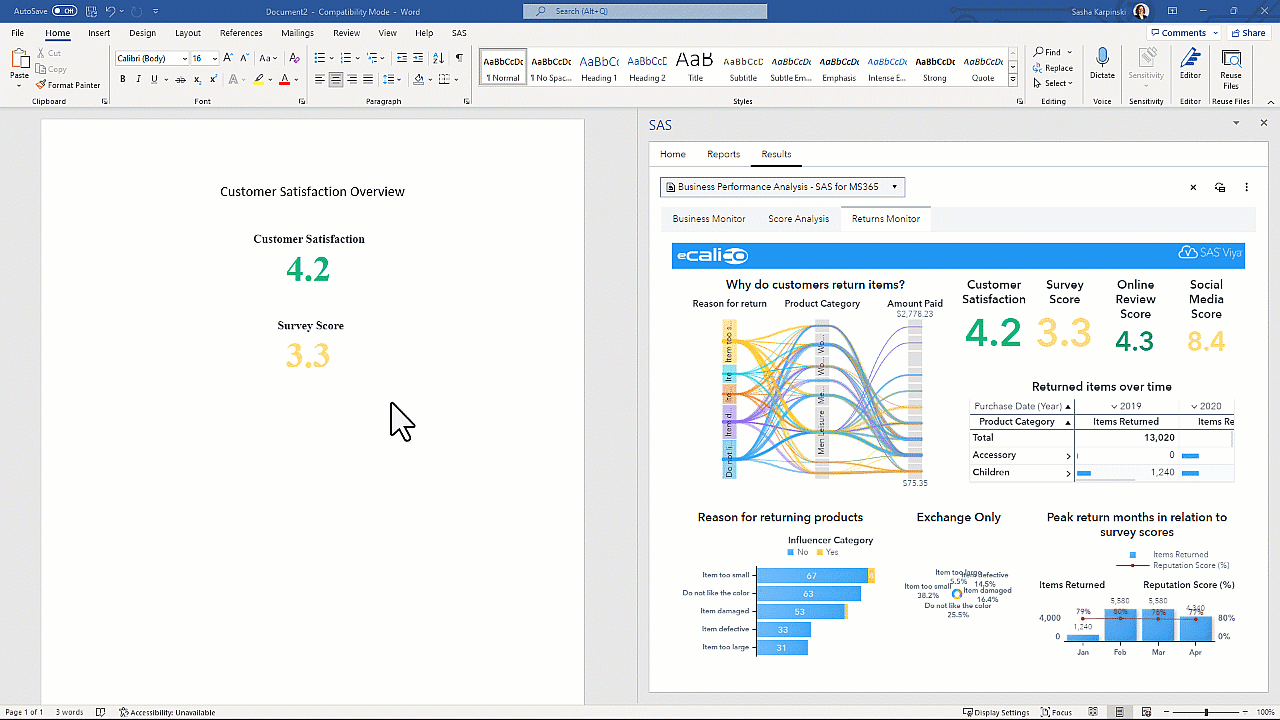Collapse the 2019 column in Returned items table
The image size is (1280, 720).
(1112, 406)
